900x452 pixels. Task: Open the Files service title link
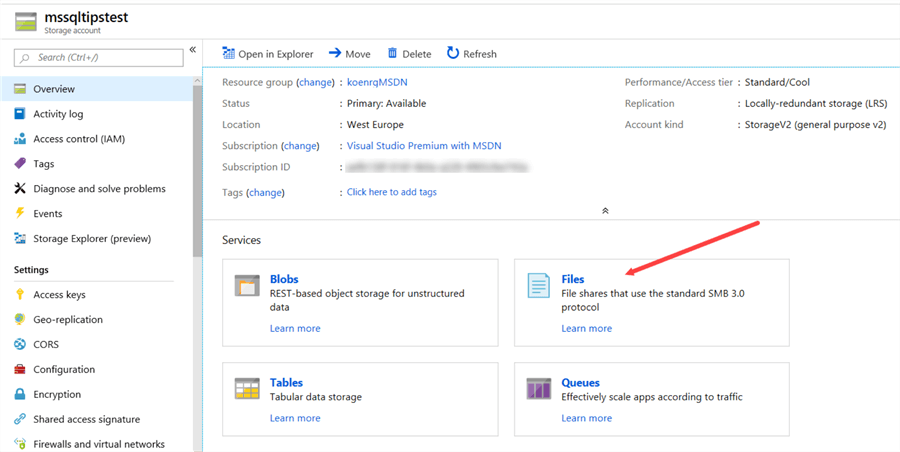[x=573, y=279]
